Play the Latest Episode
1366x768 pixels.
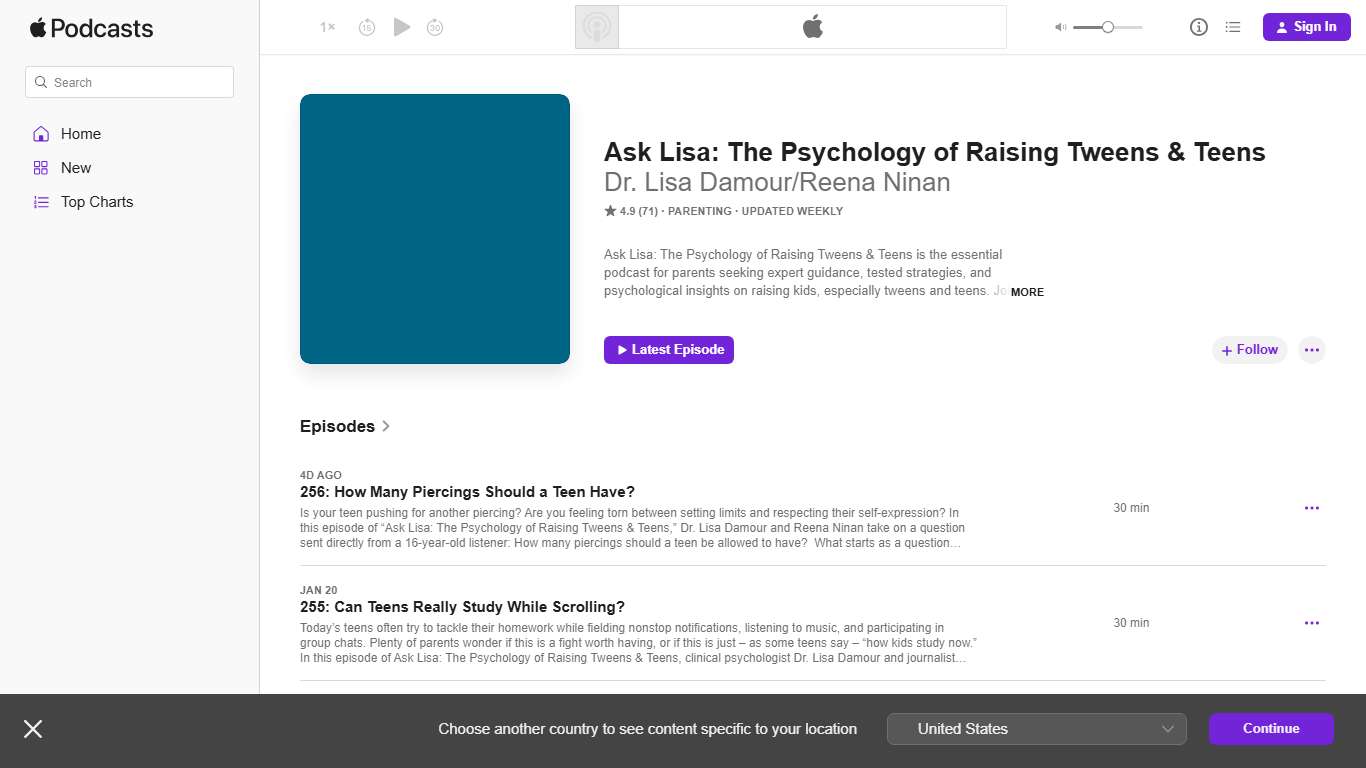click(668, 349)
